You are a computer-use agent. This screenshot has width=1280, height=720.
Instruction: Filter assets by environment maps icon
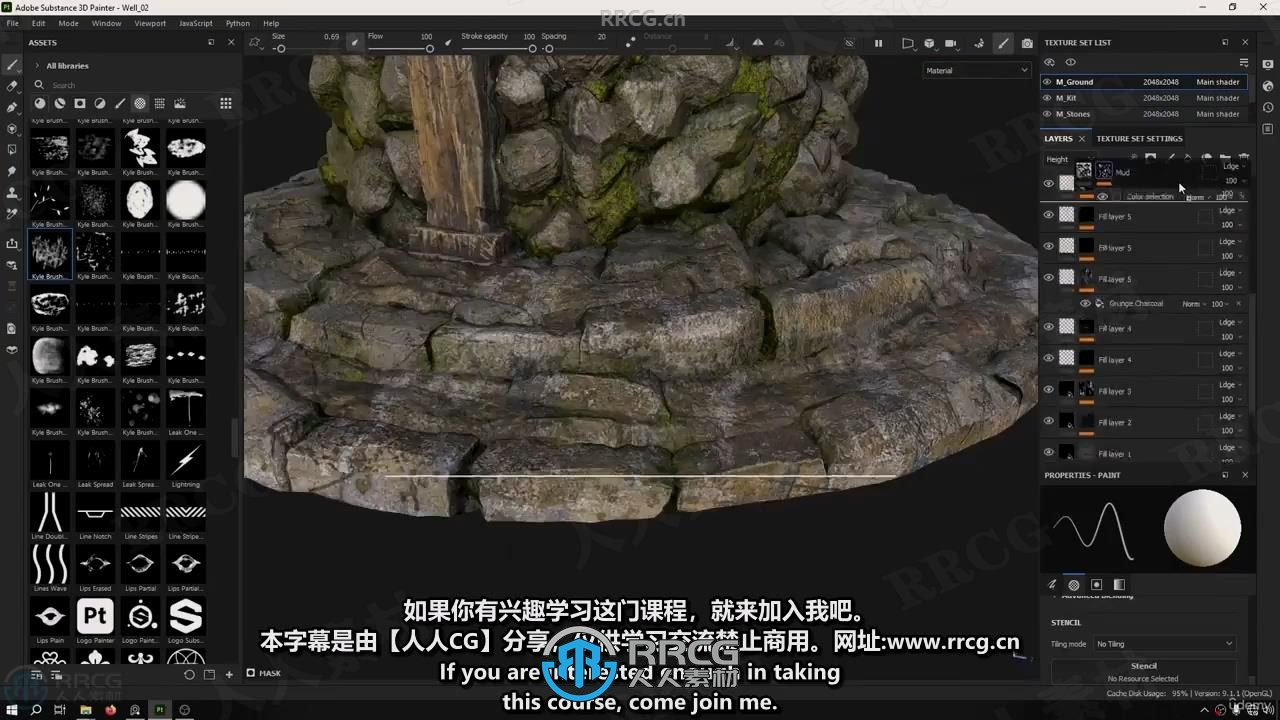[180, 103]
